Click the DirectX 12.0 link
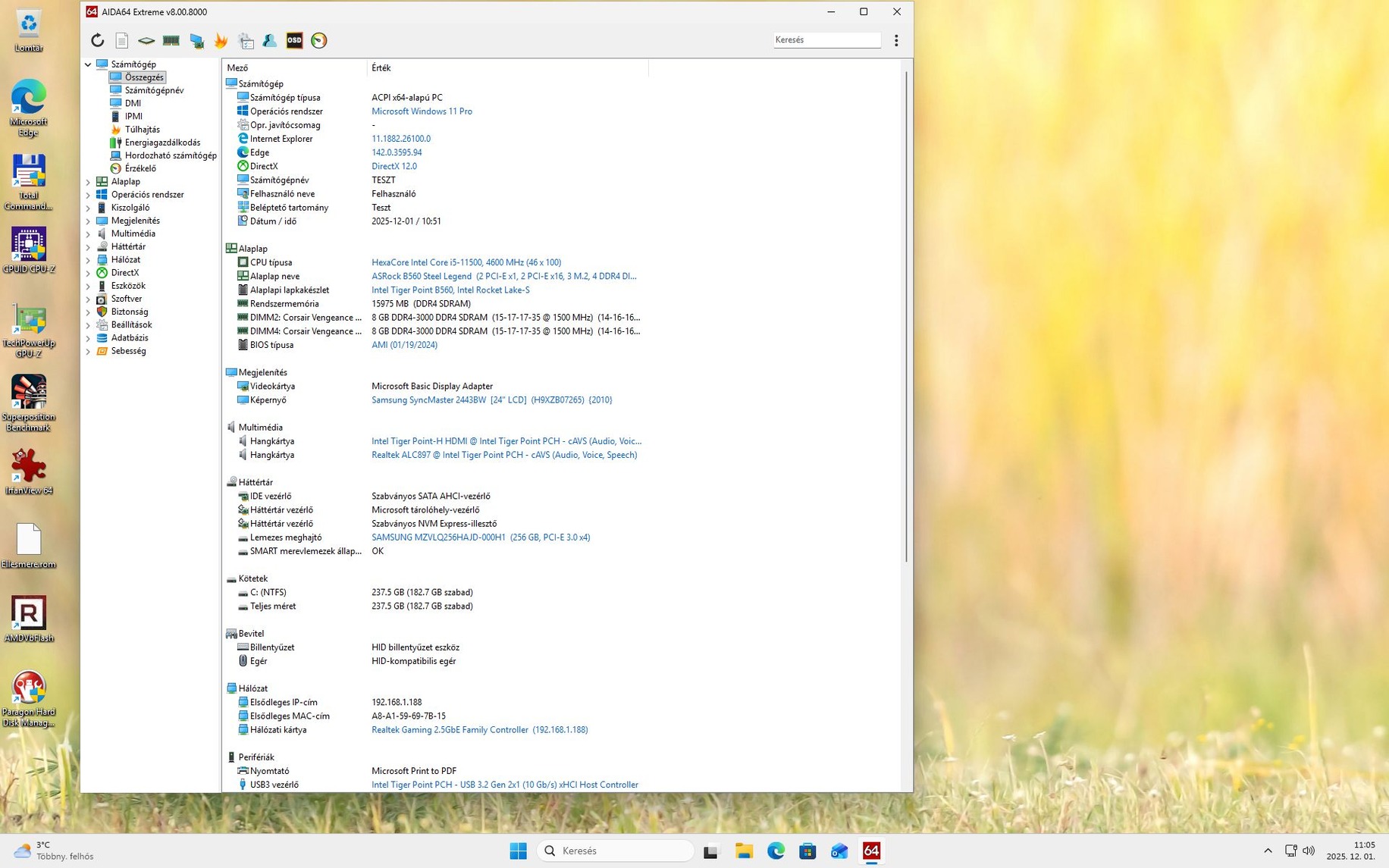Image resolution: width=1389 pixels, height=868 pixels. pos(394,166)
